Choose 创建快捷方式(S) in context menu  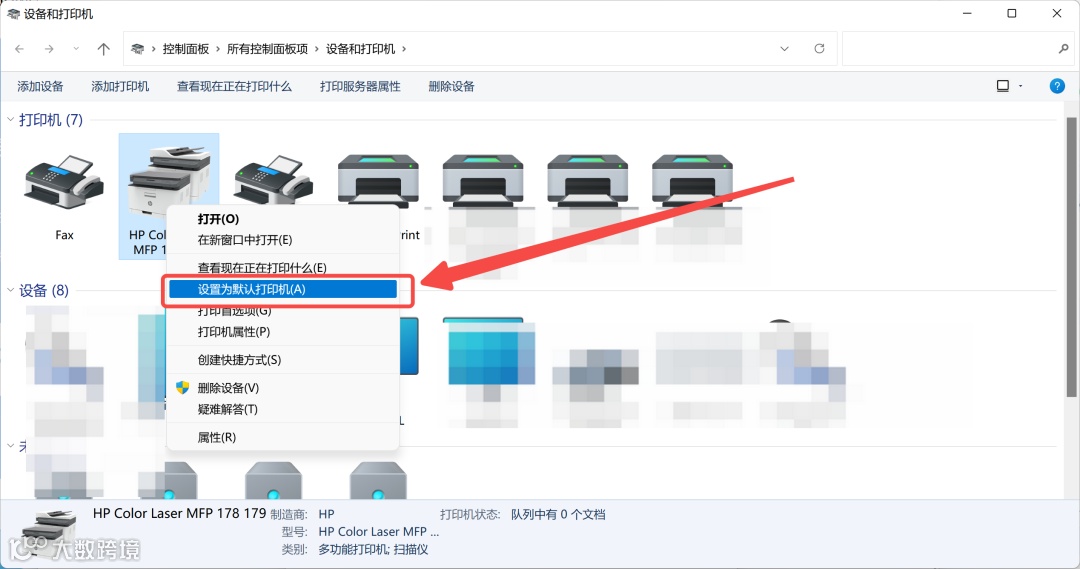tap(282, 360)
